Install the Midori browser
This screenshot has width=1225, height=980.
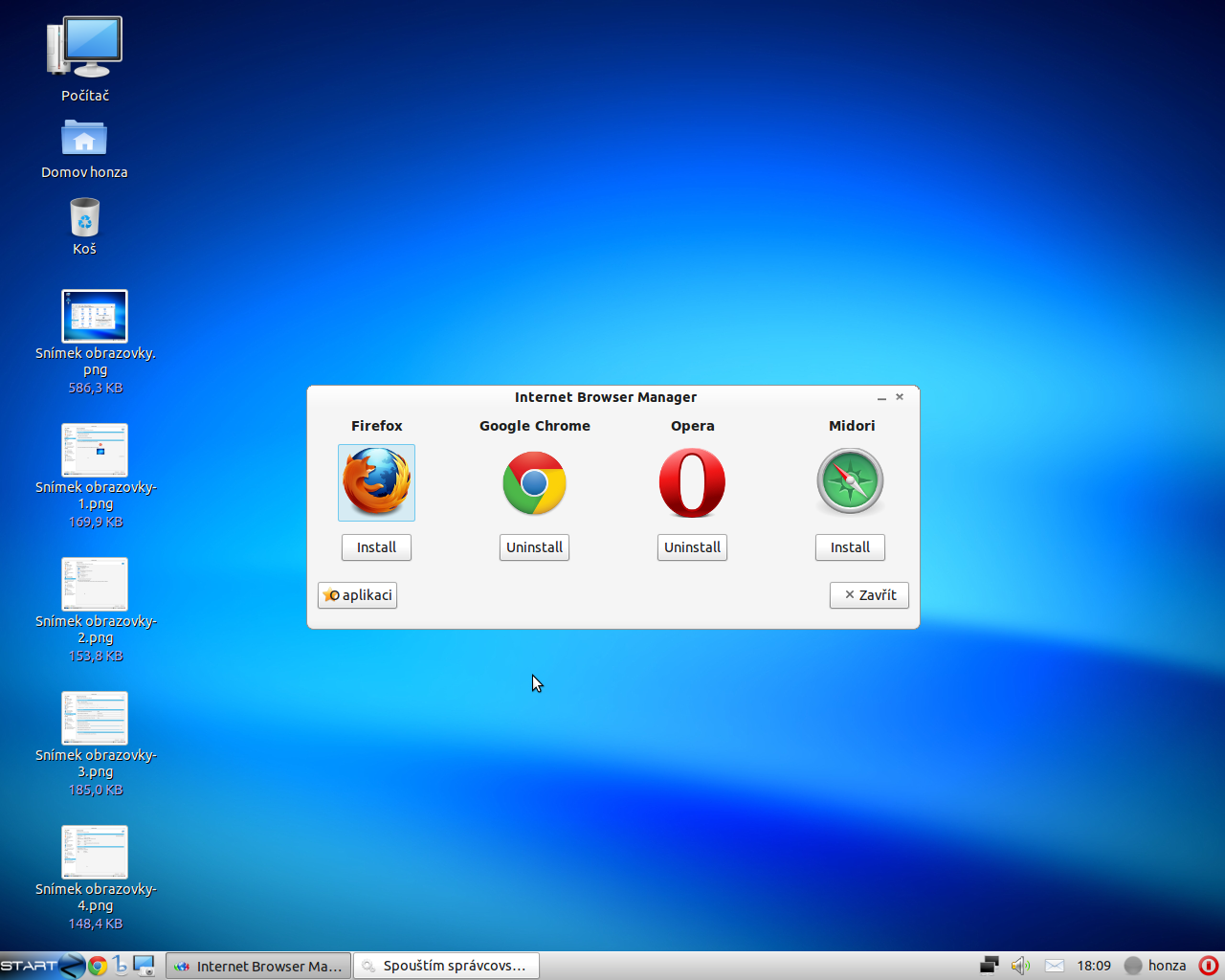(850, 547)
